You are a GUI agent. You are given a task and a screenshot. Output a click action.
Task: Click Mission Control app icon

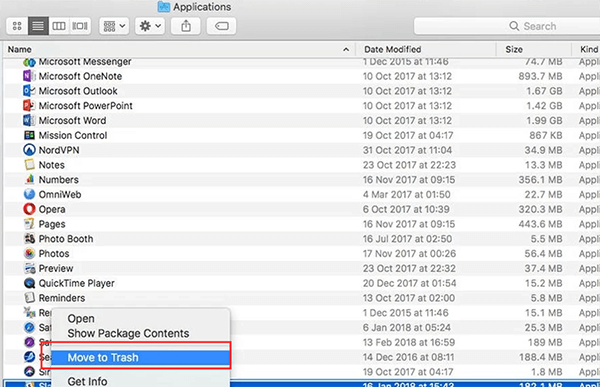click(29, 135)
